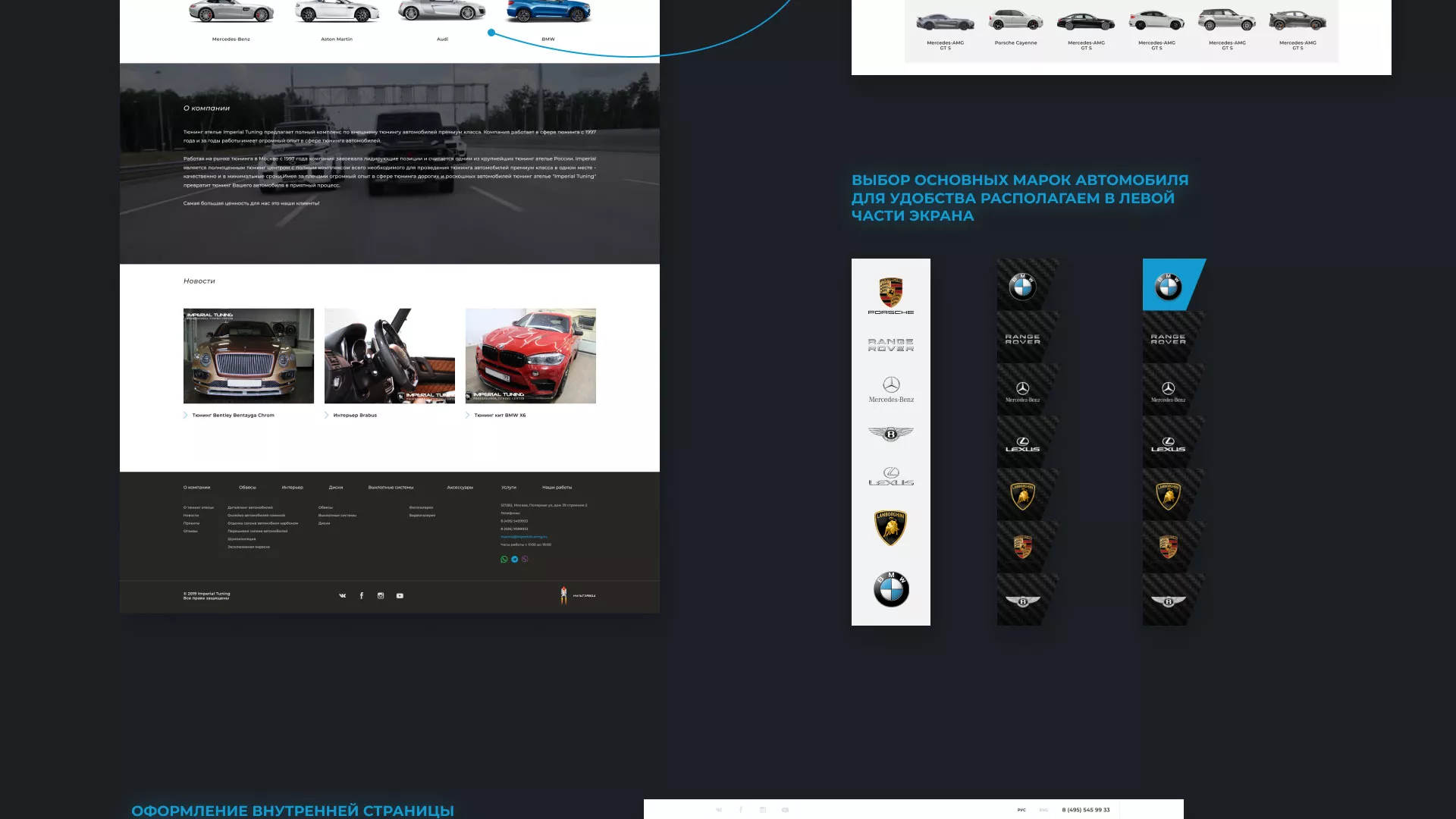Click the highlighted blue BMW brand tile

(x=1169, y=286)
